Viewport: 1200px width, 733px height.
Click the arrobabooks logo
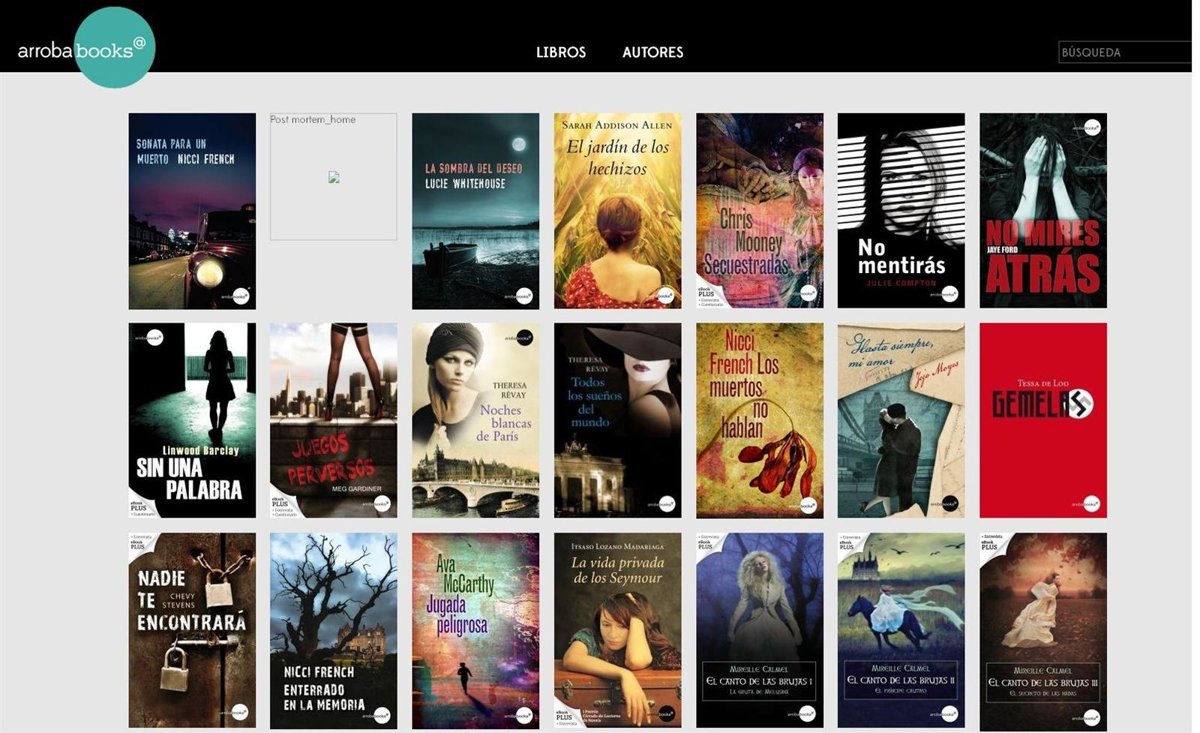coord(84,50)
